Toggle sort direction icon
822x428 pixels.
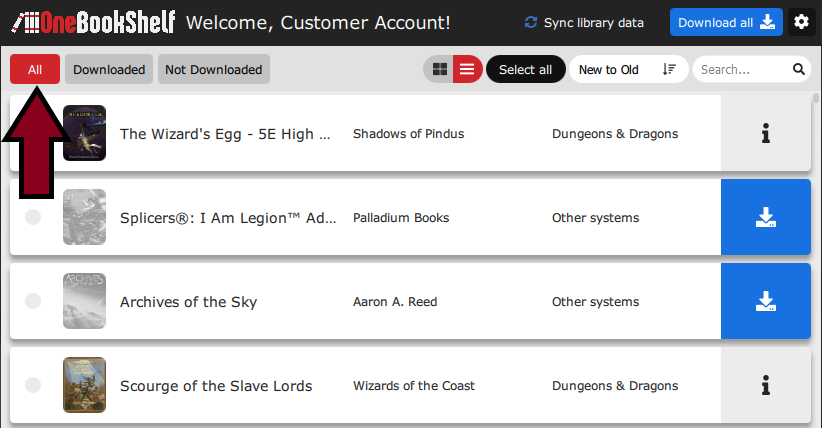[x=669, y=70]
